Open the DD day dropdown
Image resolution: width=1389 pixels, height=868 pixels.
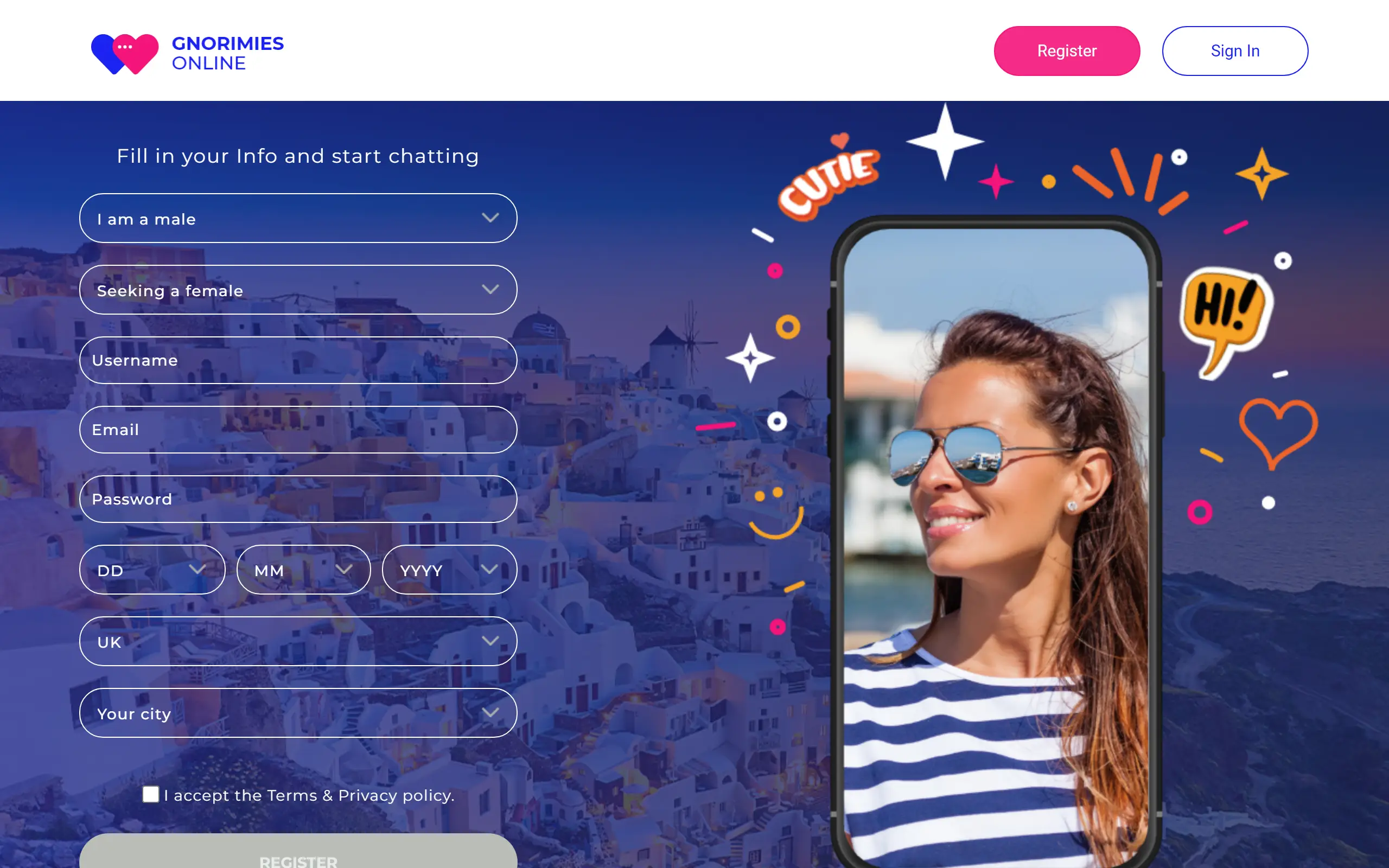tap(152, 570)
